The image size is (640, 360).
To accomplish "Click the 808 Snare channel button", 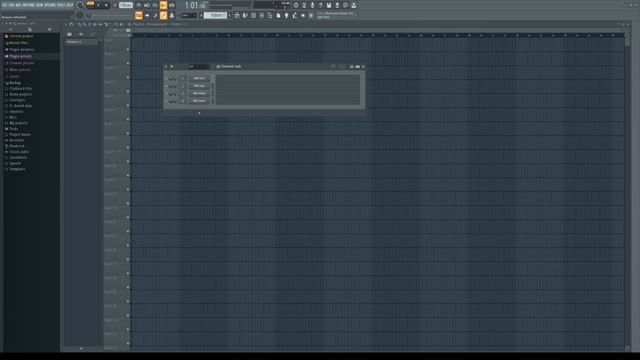I will click(199, 101).
